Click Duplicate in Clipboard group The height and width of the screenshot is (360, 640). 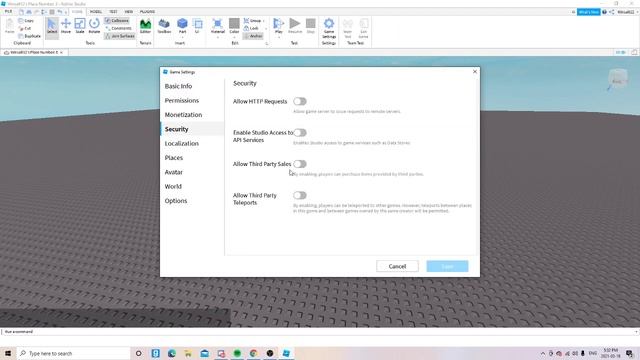click(x=29, y=36)
